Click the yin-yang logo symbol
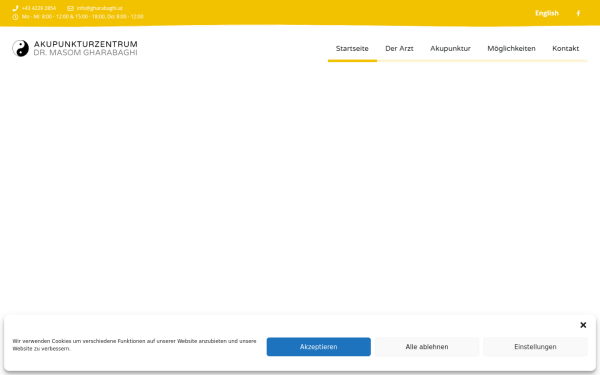 coord(20,48)
